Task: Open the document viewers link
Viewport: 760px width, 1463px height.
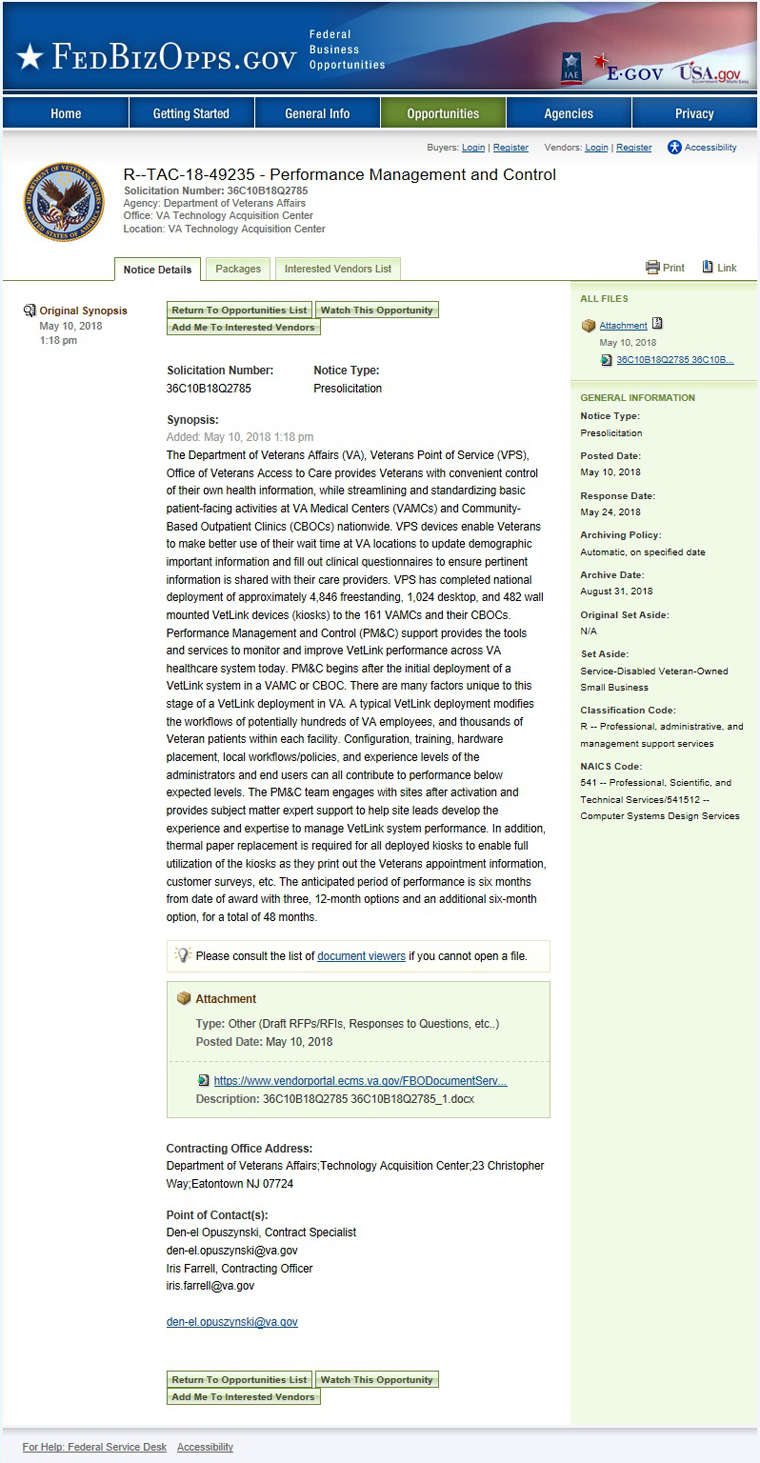Action: click(361, 956)
